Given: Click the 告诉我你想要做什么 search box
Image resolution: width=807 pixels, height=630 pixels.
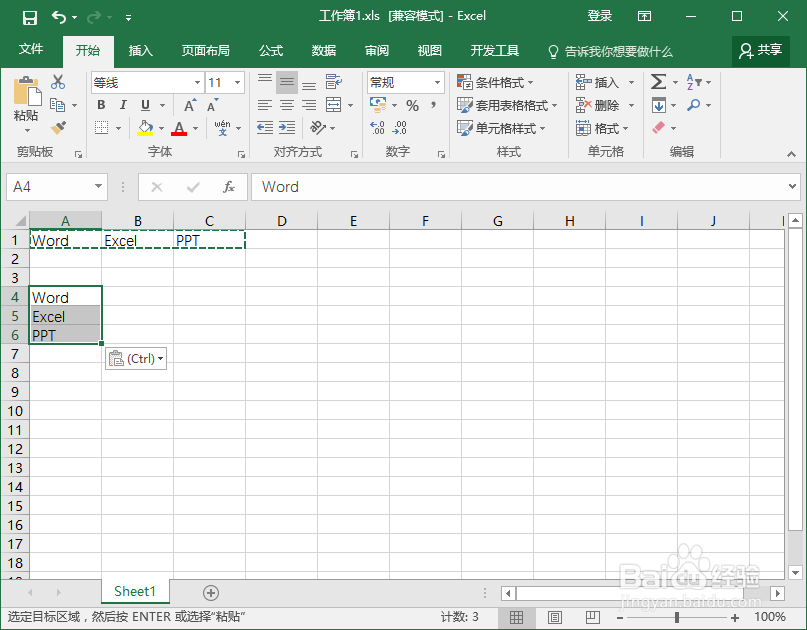Looking at the screenshot, I should pyautogui.click(x=610, y=51).
